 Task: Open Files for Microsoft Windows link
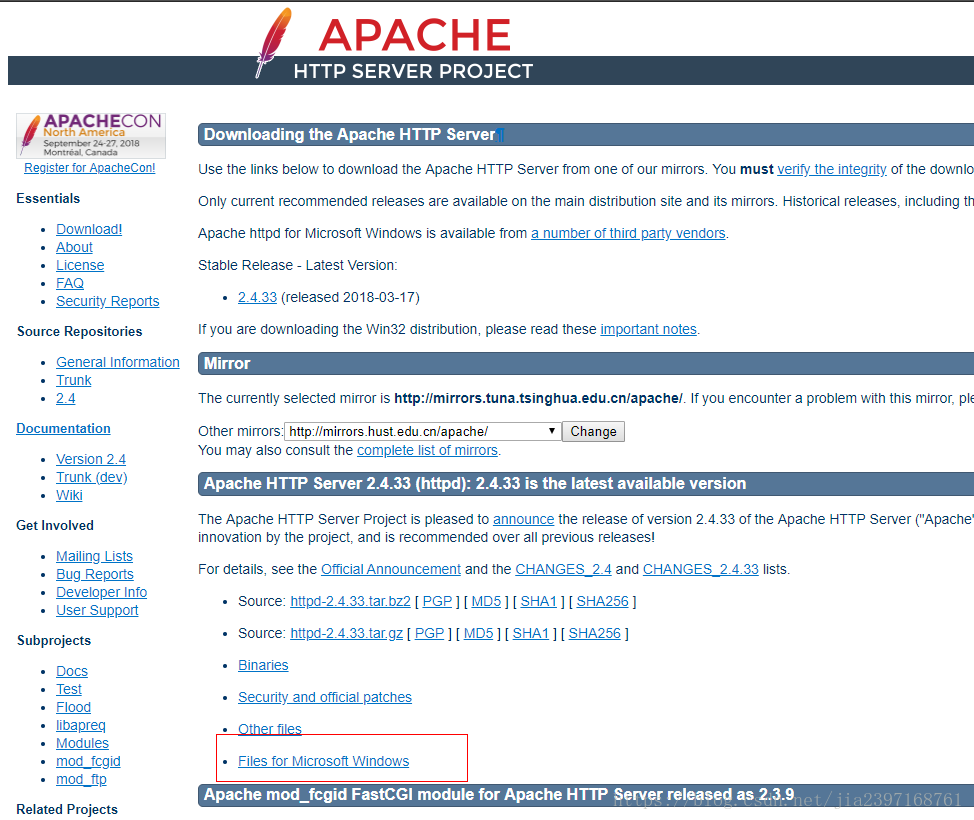tap(324, 762)
